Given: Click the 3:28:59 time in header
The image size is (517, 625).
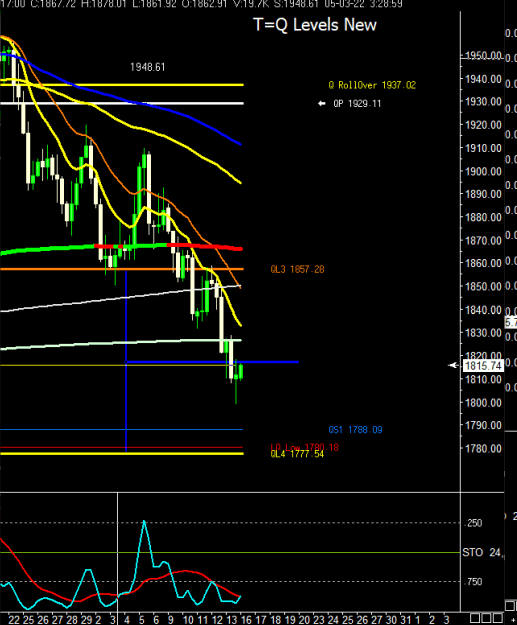Looking at the screenshot, I should tap(386, 4).
